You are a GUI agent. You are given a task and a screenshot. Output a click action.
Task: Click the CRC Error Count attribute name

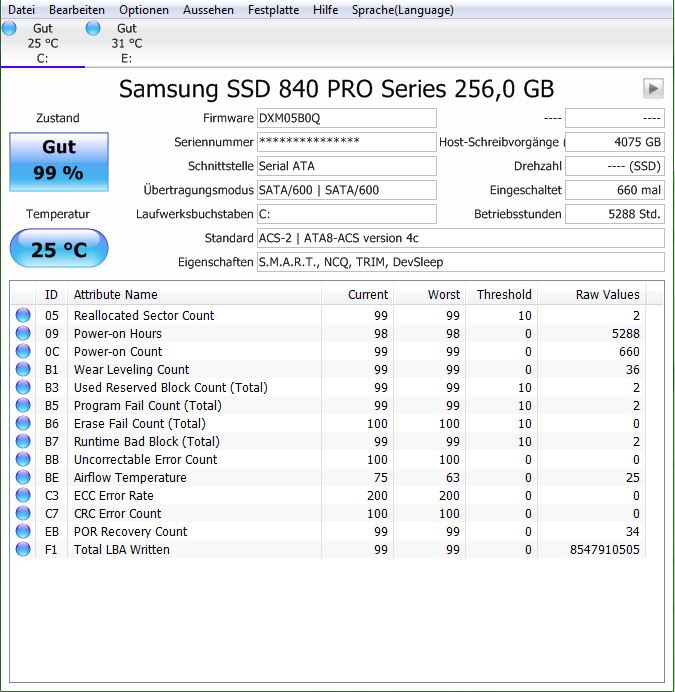[117, 514]
